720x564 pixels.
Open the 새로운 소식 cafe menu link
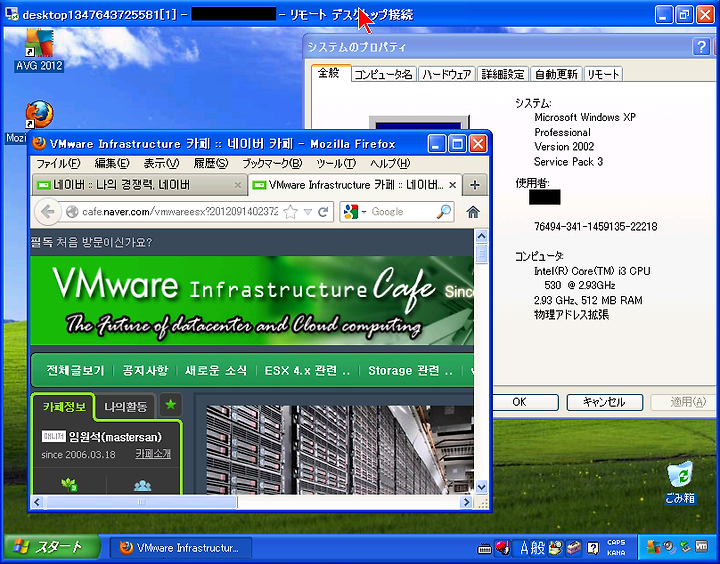(x=215, y=371)
